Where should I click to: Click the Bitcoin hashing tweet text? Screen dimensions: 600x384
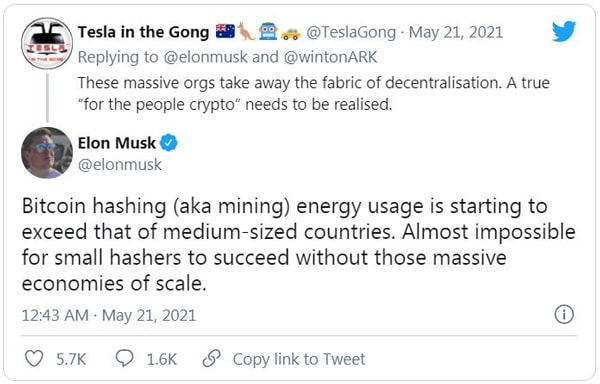(x=298, y=245)
